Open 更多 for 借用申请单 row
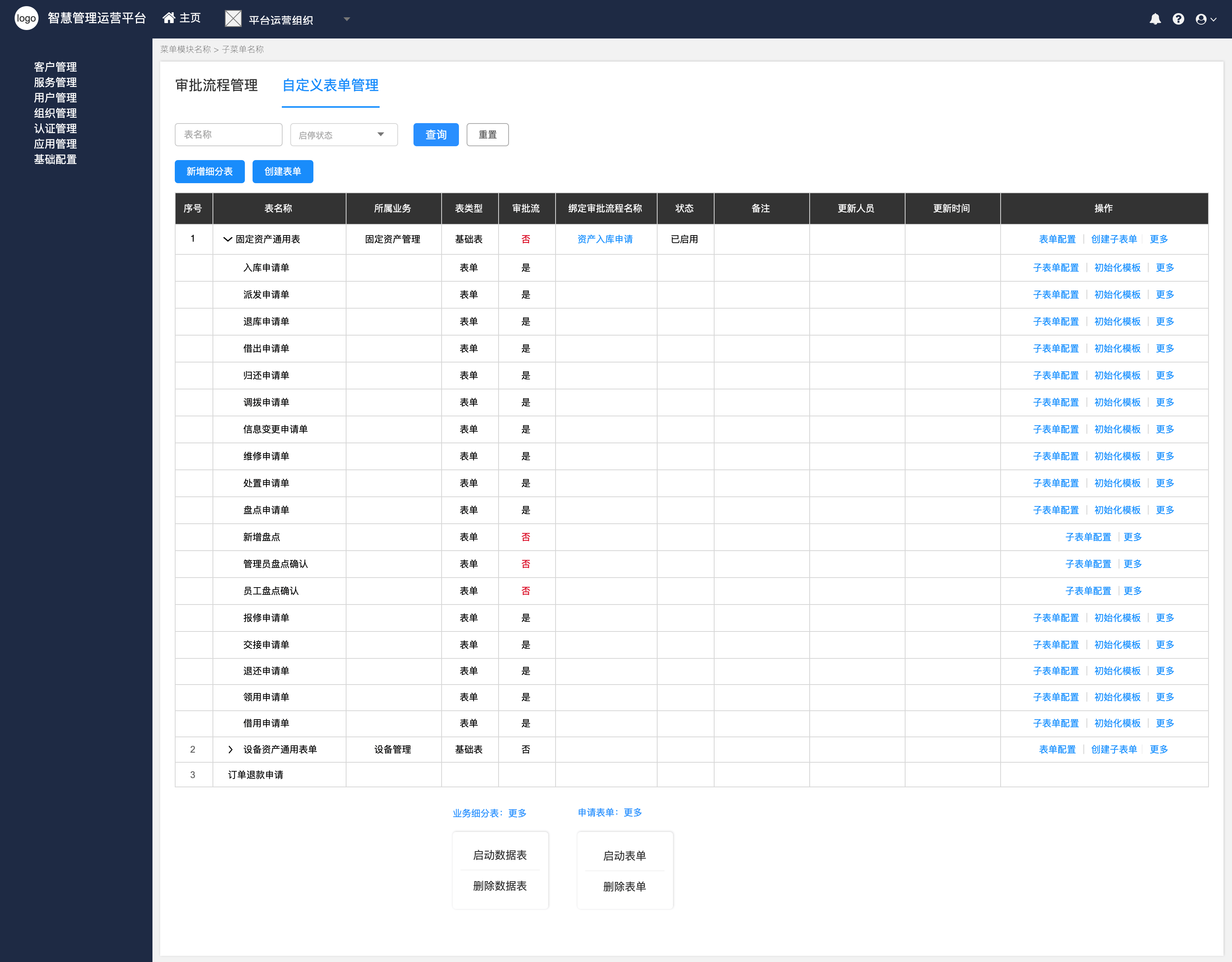The width and height of the screenshot is (1232, 962). pos(1165,723)
